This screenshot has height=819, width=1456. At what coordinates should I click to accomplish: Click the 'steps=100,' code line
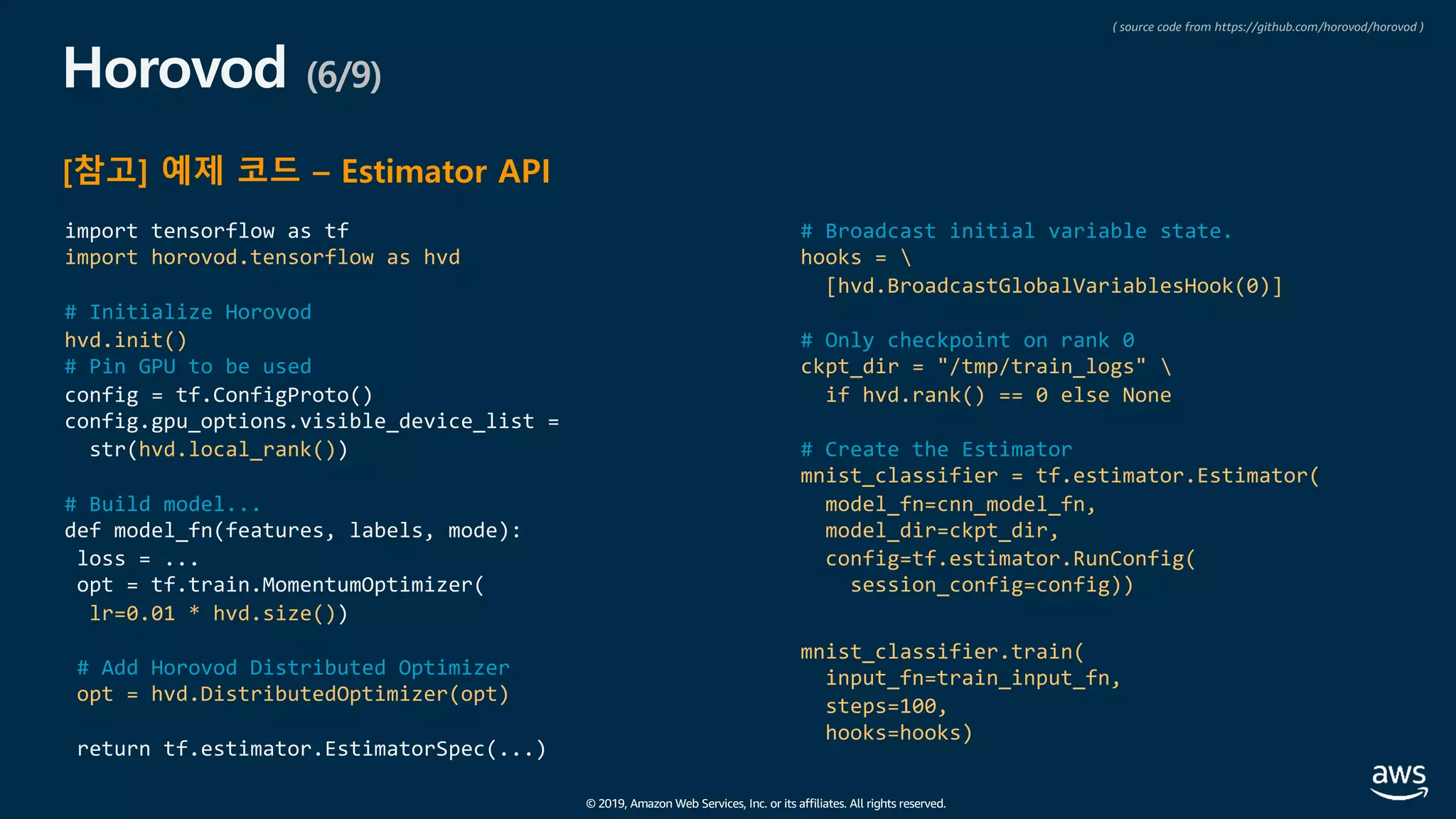pyautogui.click(x=886, y=707)
